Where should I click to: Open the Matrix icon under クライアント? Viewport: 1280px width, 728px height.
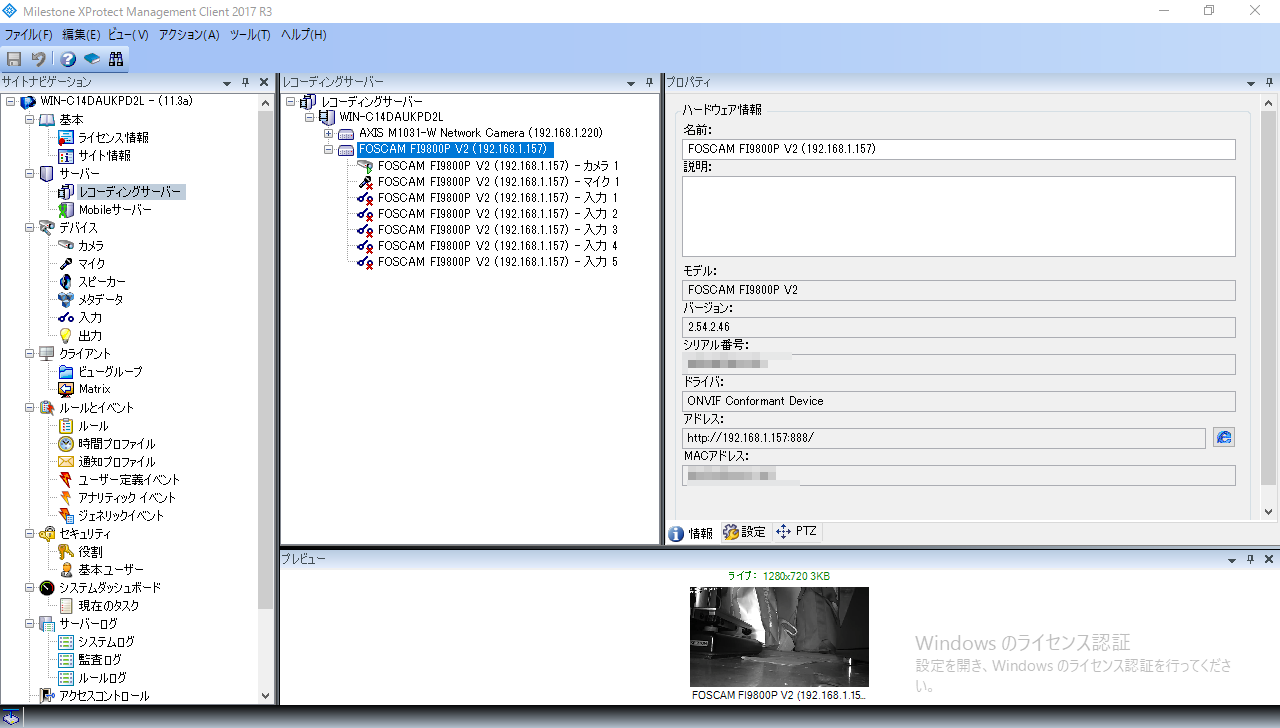tap(66, 389)
